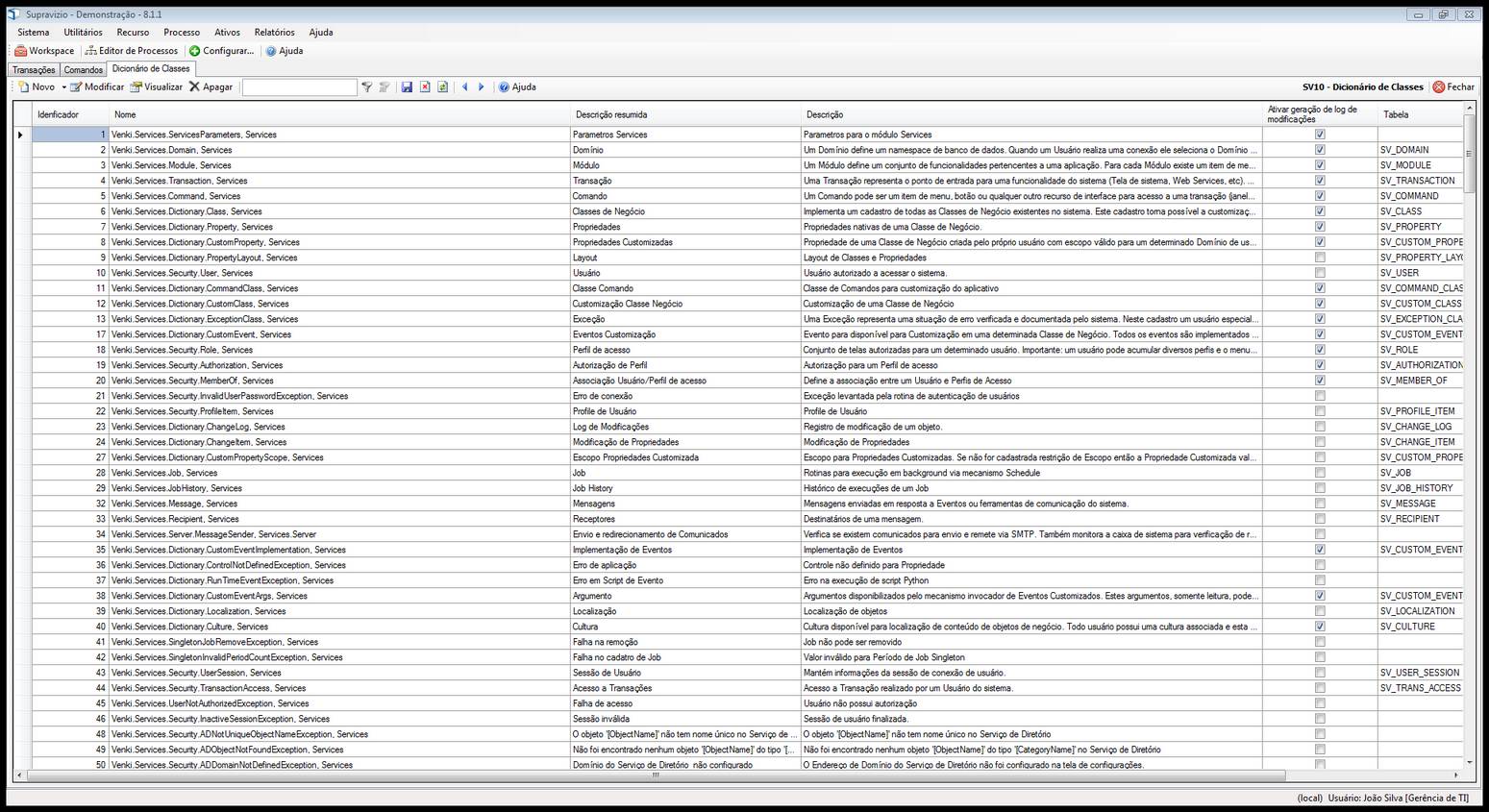Open the Recurso menu
Image resolution: width=1489 pixels, height=812 pixels.
pos(133,33)
